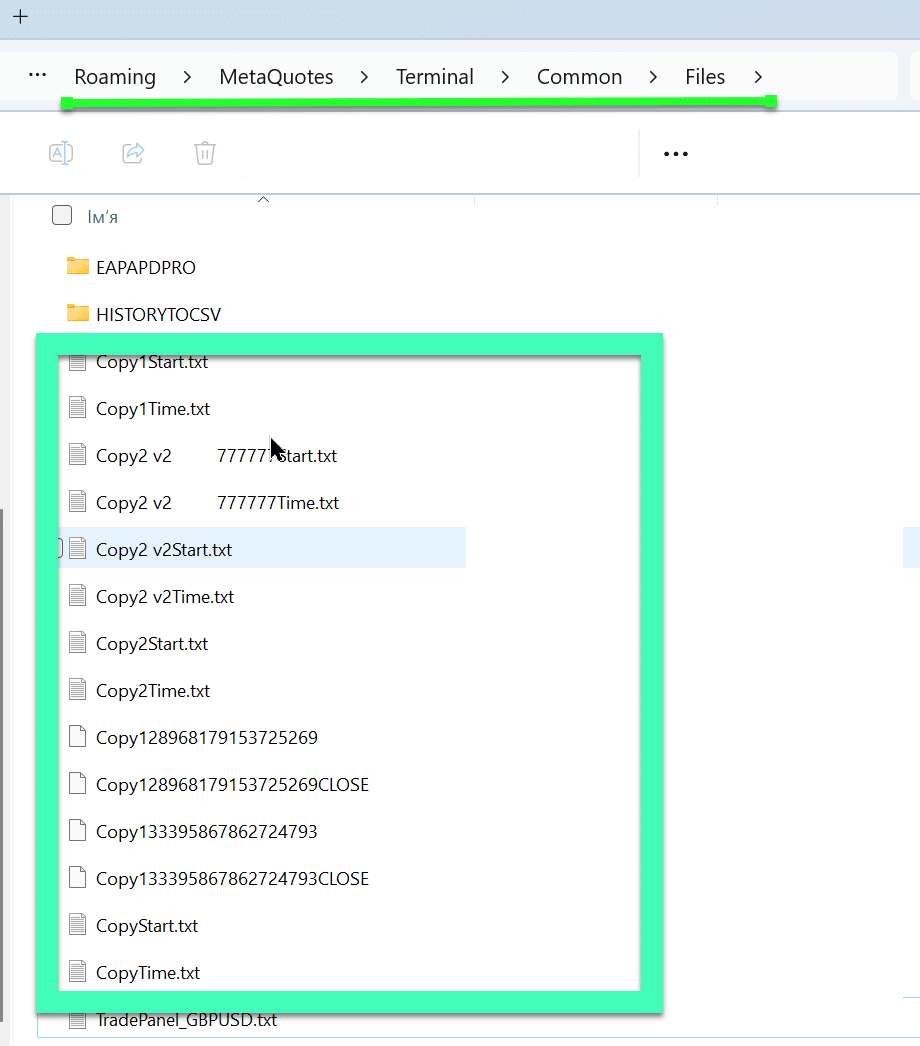Click the Delete trash icon
Image resolution: width=920 pixels, height=1046 pixels.
coord(205,153)
